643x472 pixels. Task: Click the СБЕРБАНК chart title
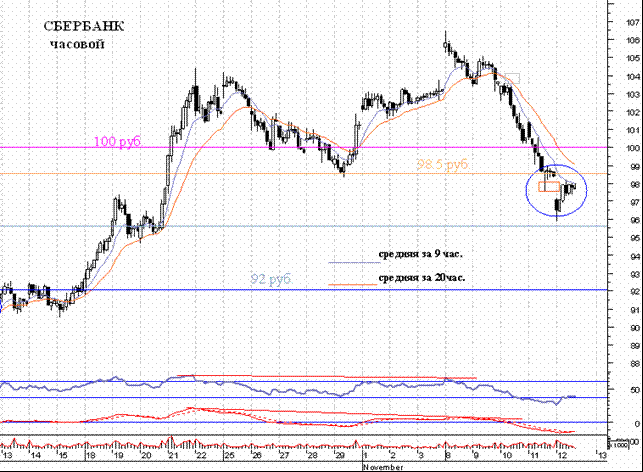[84, 26]
